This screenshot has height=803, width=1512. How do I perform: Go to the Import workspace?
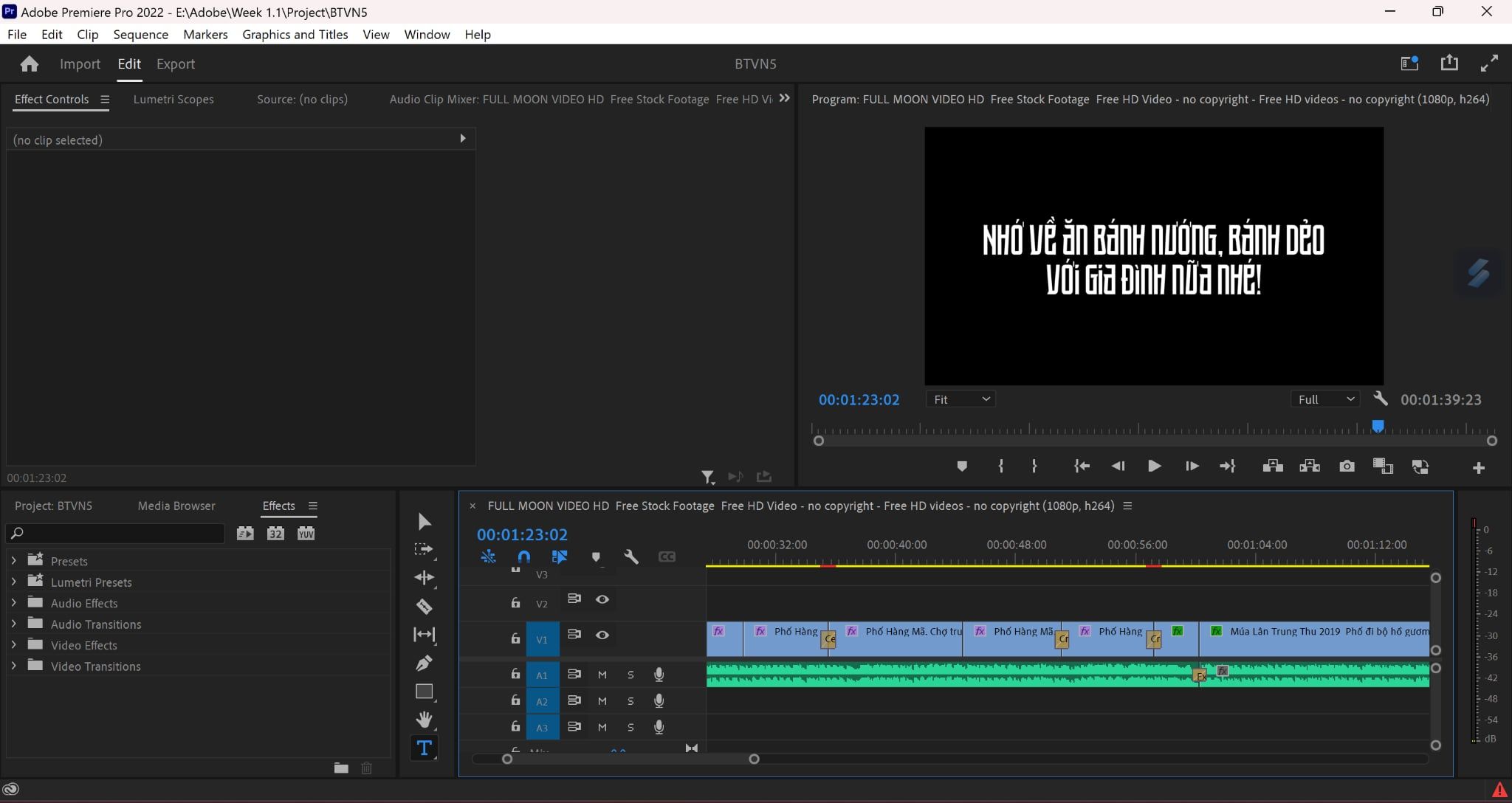80,64
